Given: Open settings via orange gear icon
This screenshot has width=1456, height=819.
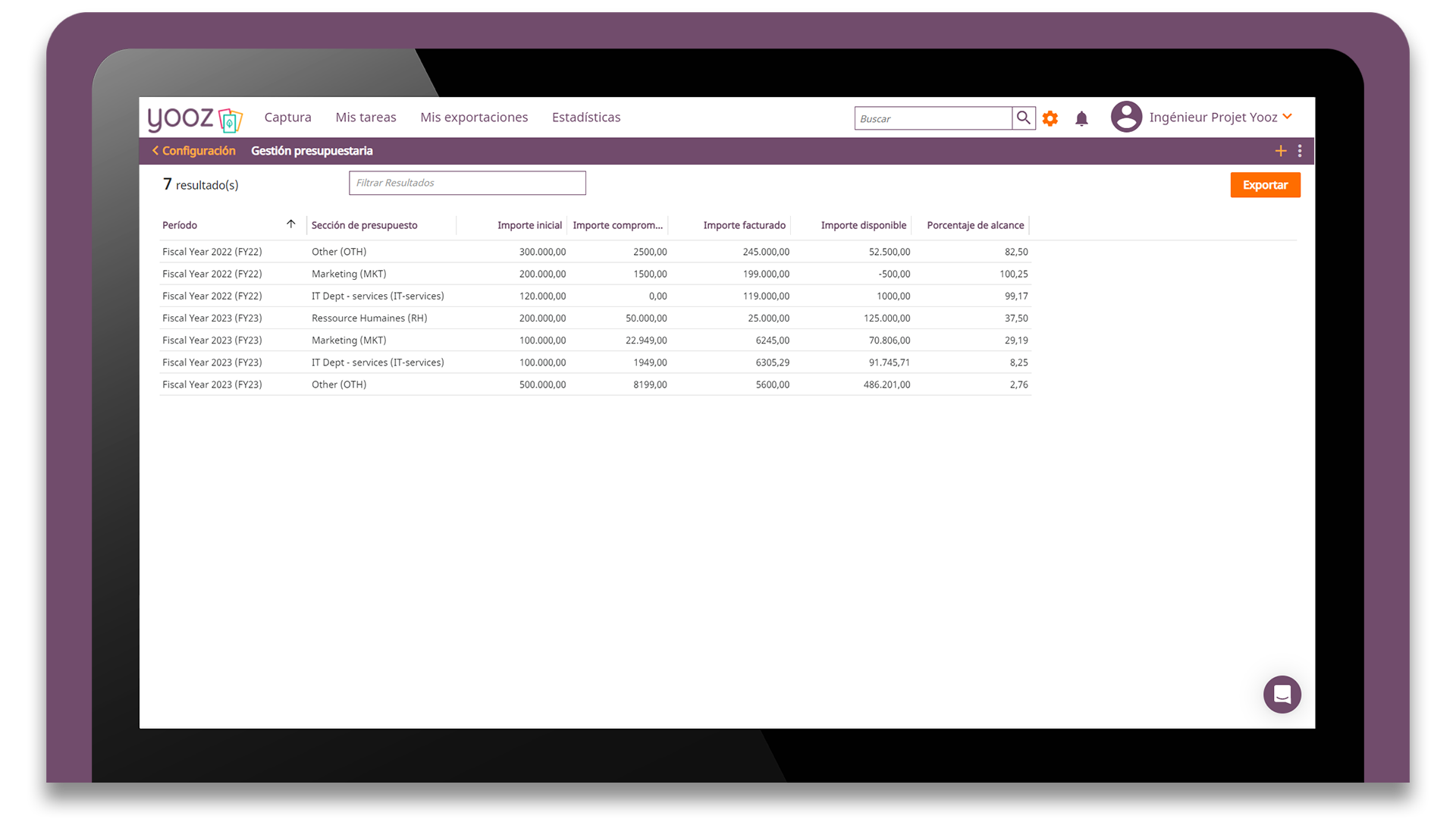Looking at the screenshot, I should (1050, 118).
